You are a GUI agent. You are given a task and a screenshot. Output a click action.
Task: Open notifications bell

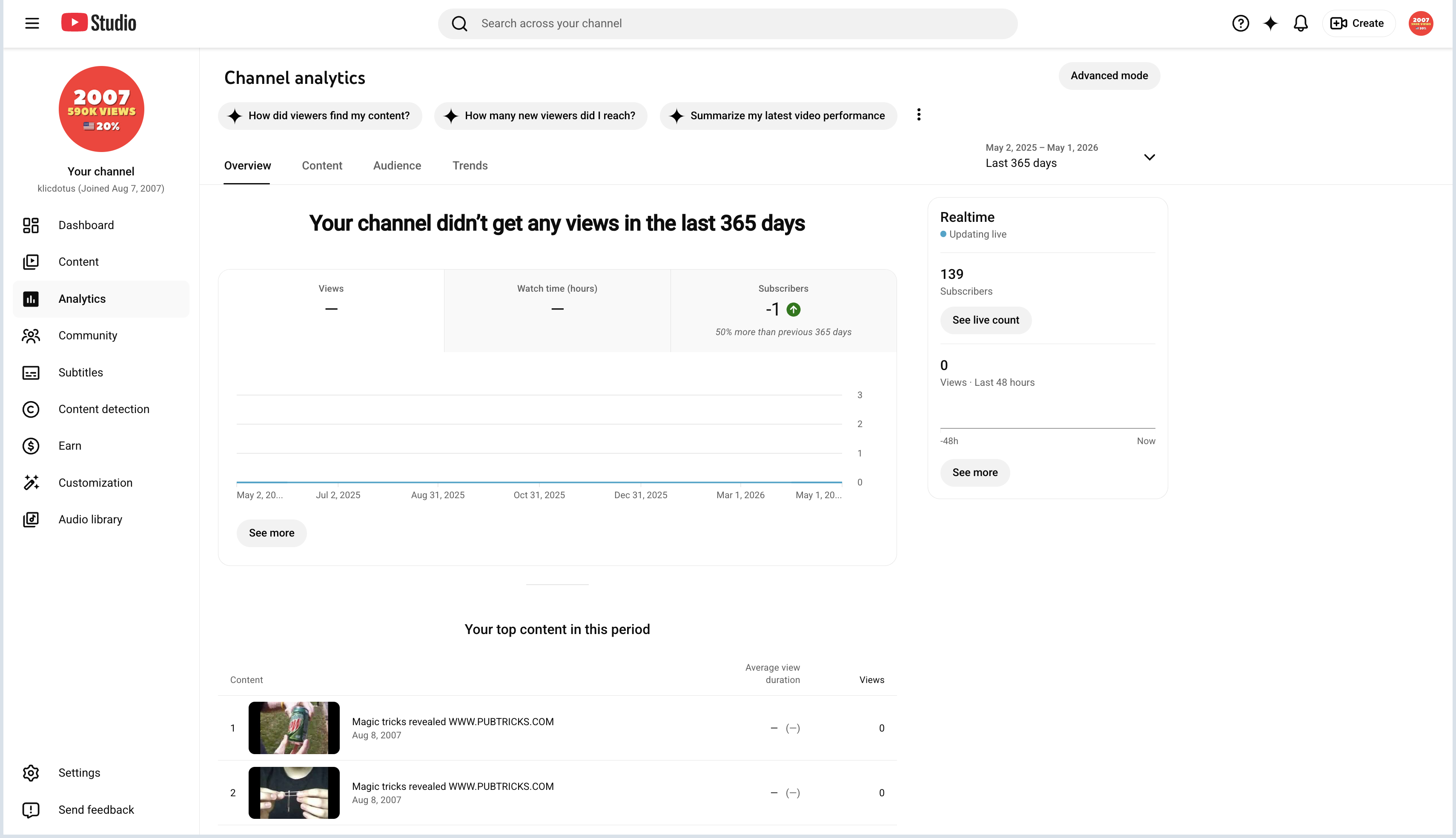(1301, 23)
